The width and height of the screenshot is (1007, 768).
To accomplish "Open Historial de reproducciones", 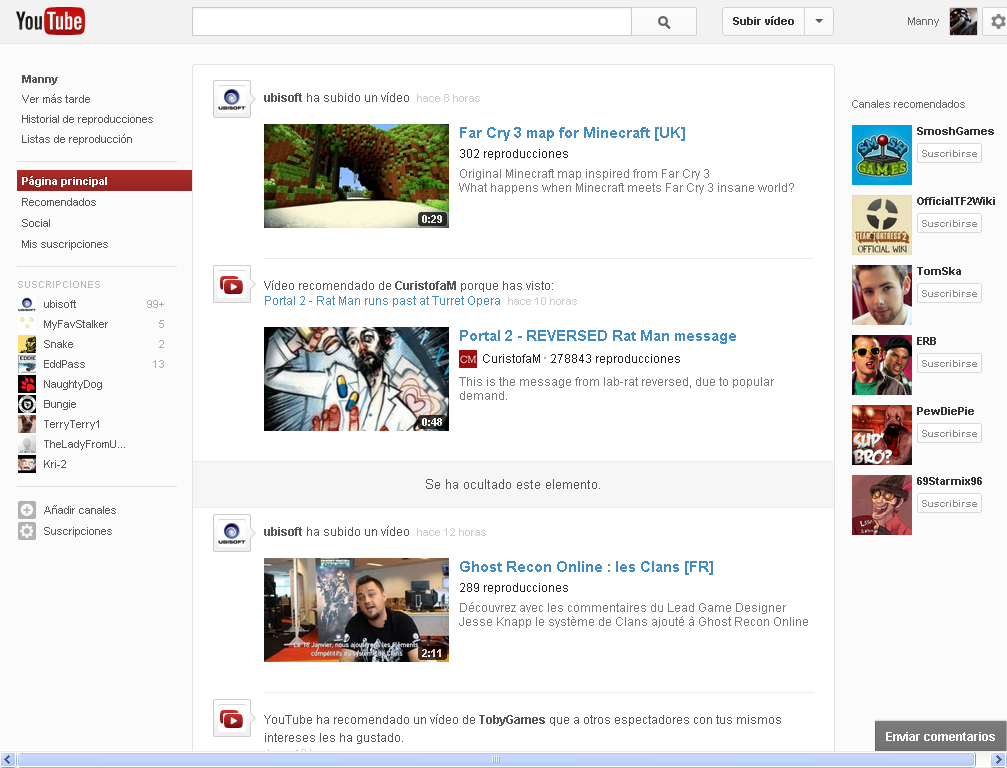I will (87, 119).
